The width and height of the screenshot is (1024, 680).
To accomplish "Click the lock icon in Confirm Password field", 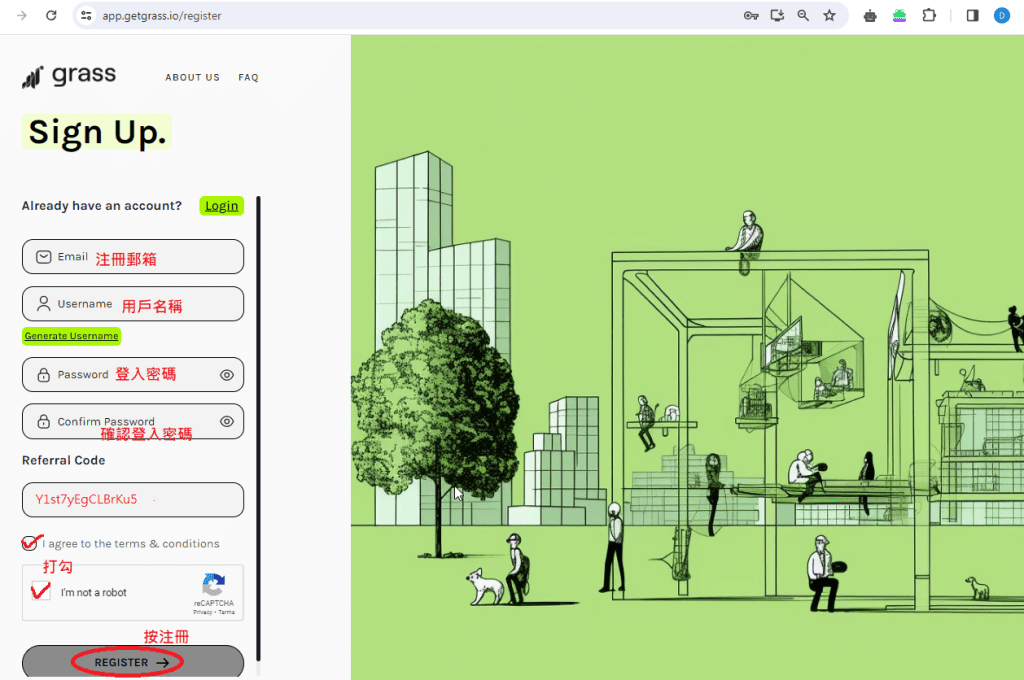I will tap(44, 421).
